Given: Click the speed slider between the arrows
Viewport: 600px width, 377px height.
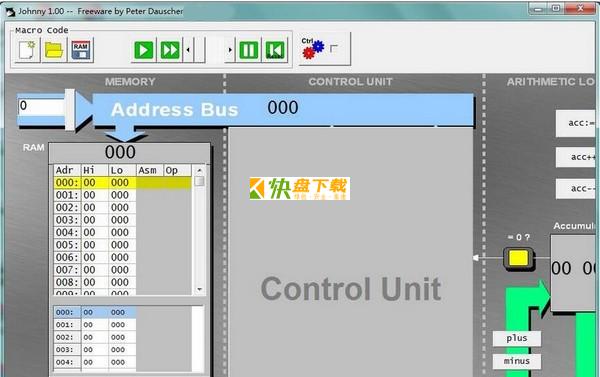Looking at the screenshot, I should 209,50.
